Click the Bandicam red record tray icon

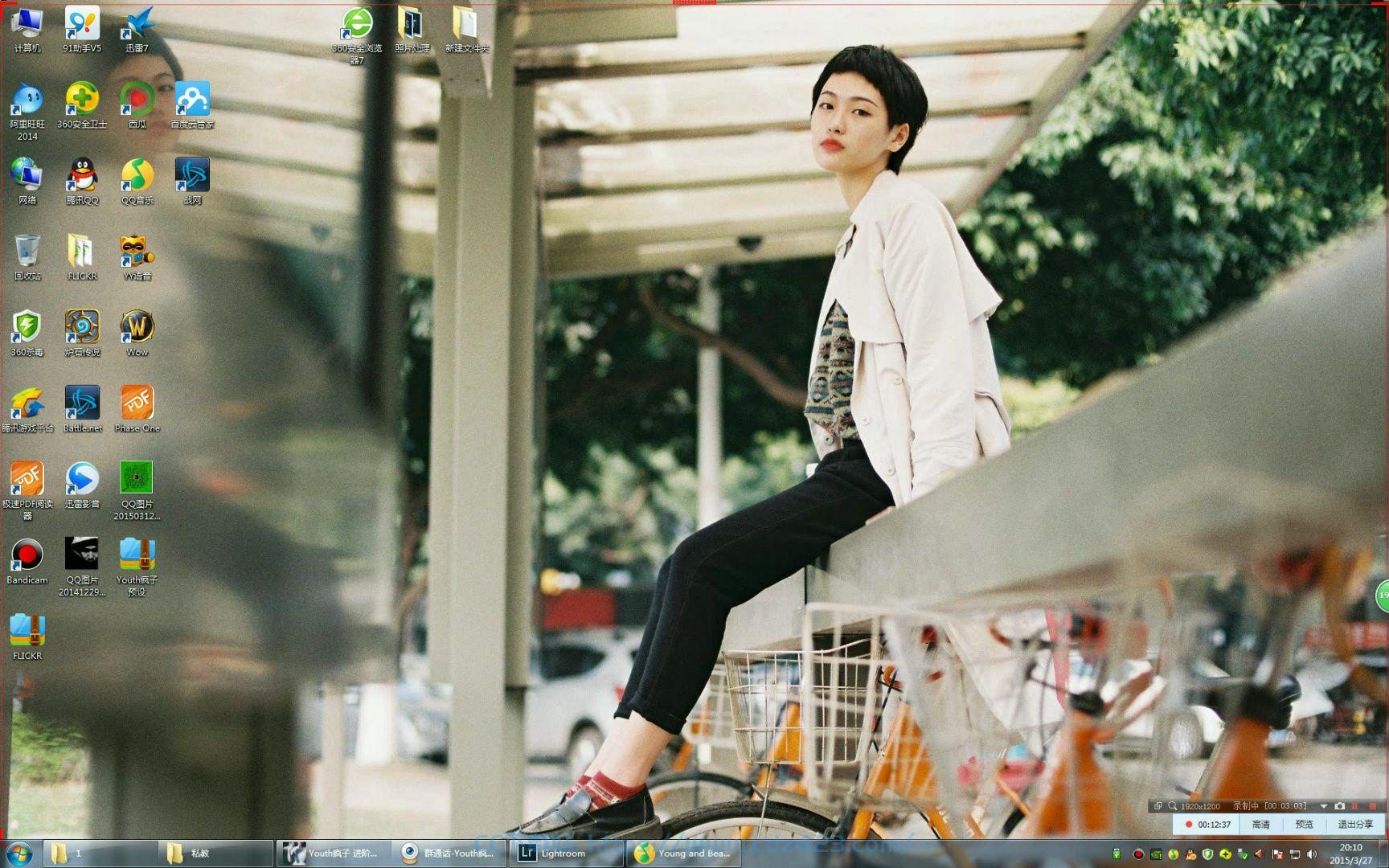coord(1138,854)
